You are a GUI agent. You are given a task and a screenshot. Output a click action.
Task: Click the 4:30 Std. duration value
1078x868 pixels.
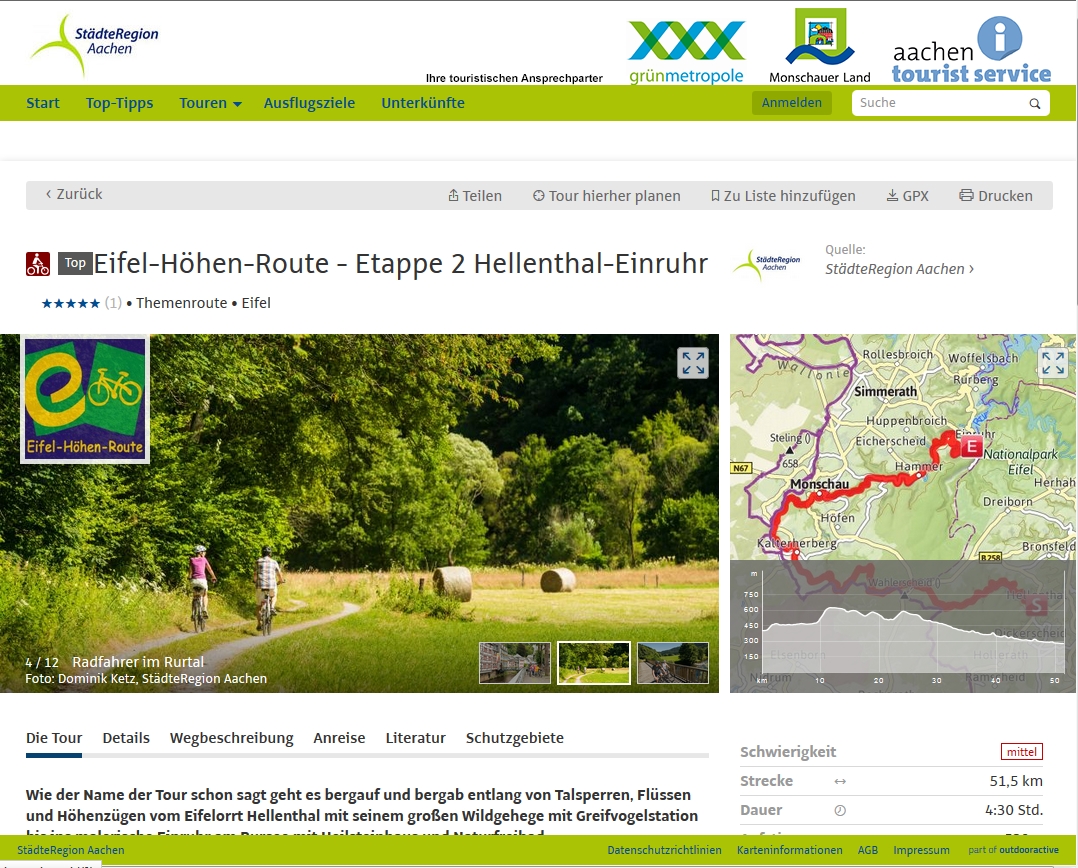pos(1014,810)
